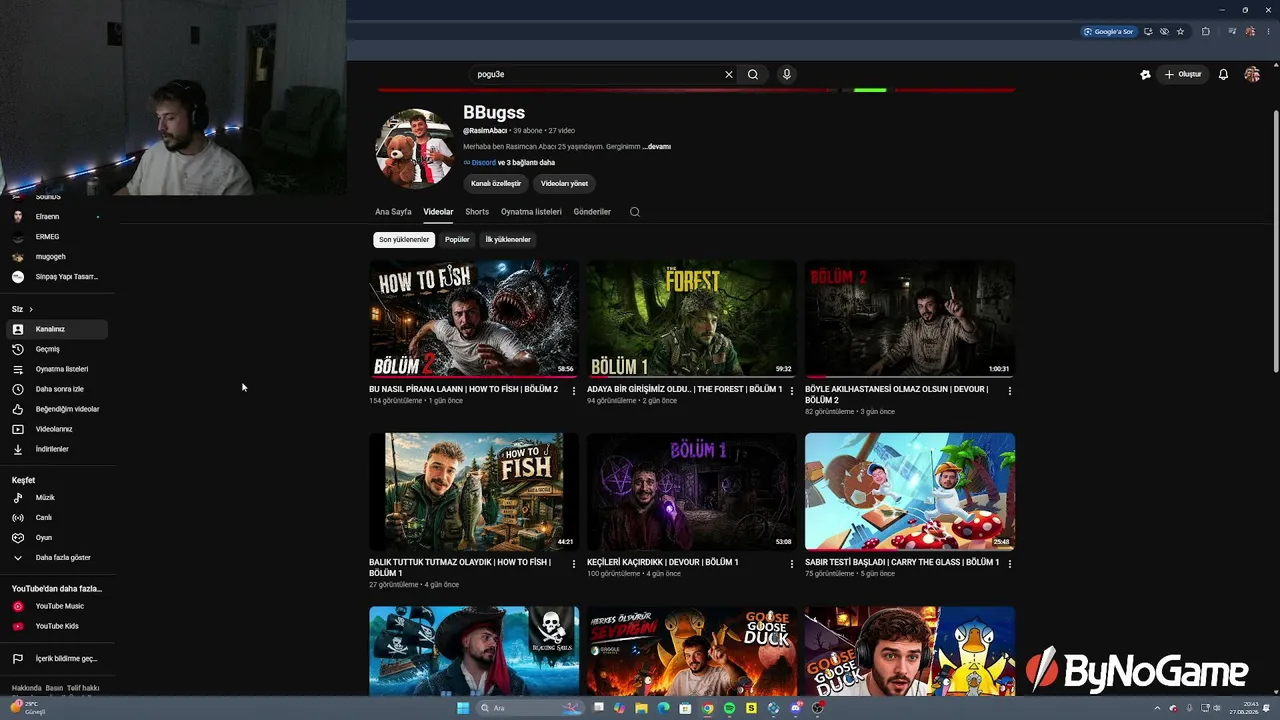Open YouTube Kids from the sidebar
The image size is (1280, 720).
click(x=55, y=626)
